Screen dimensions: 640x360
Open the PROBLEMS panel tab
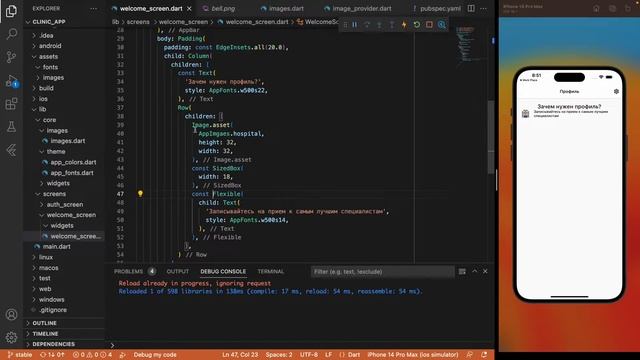click(x=128, y=271)
